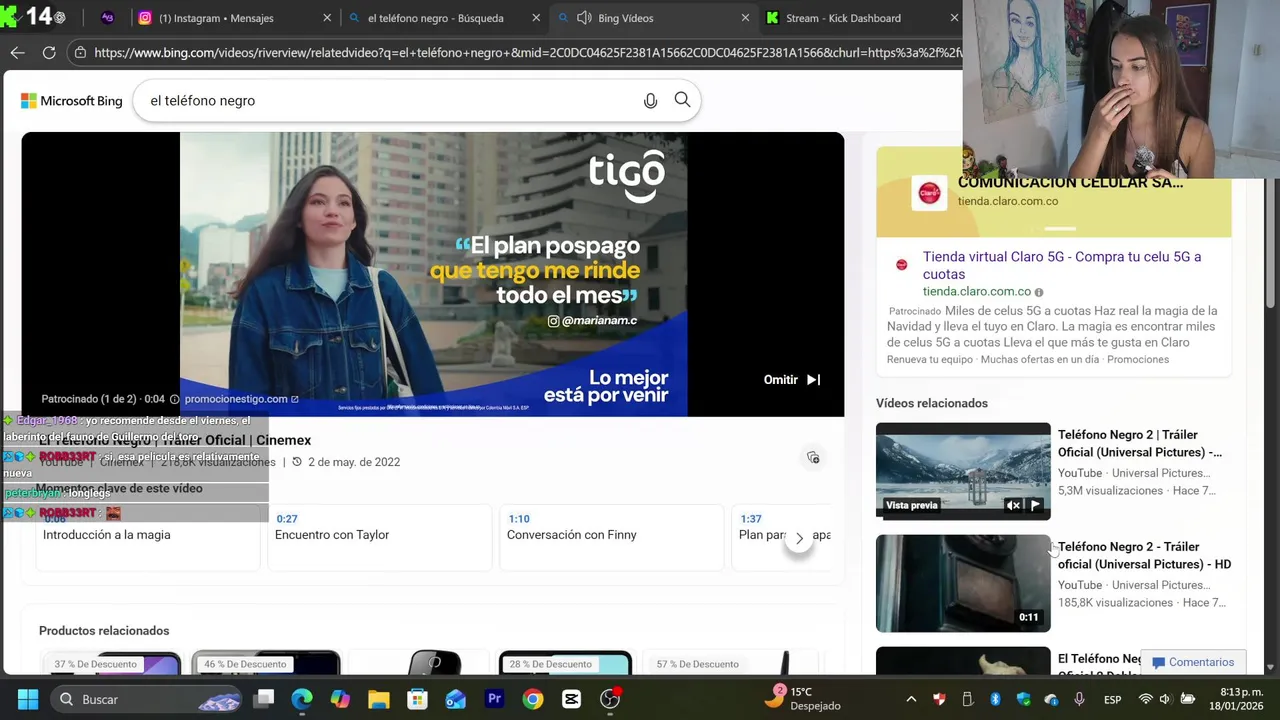Open Teléfono Negro 2 Tráiler Oficial thumbnail

(x=963, y=471)
